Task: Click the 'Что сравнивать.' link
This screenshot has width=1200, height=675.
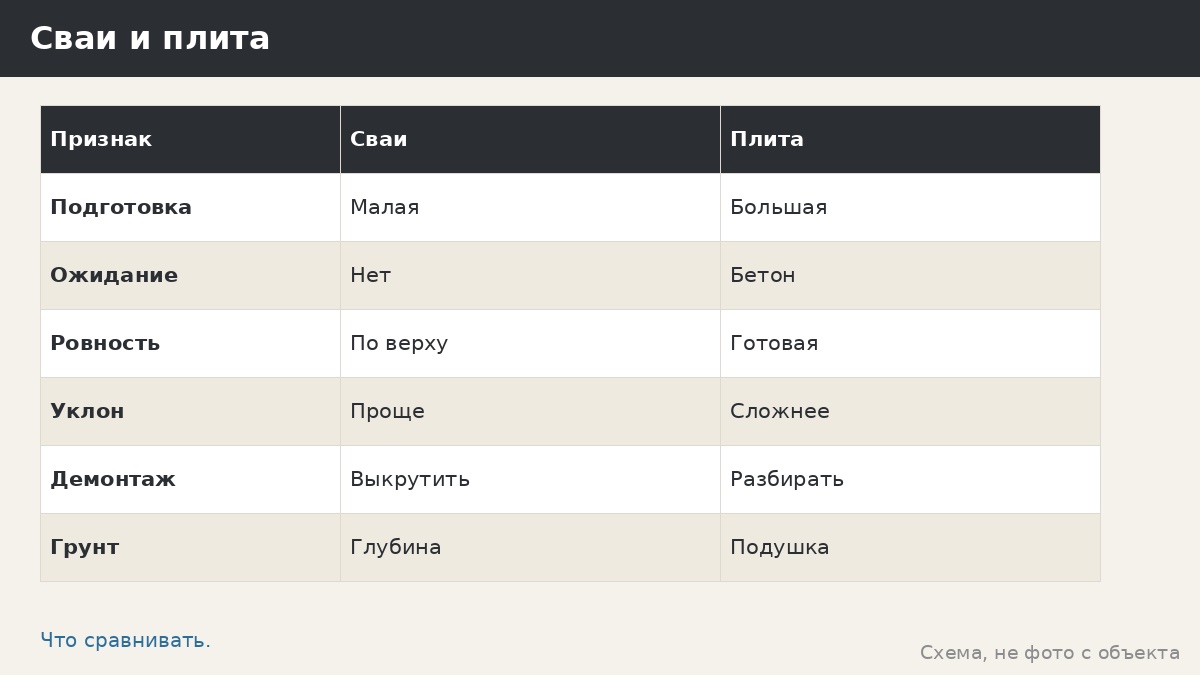Action: click(125, 640)
